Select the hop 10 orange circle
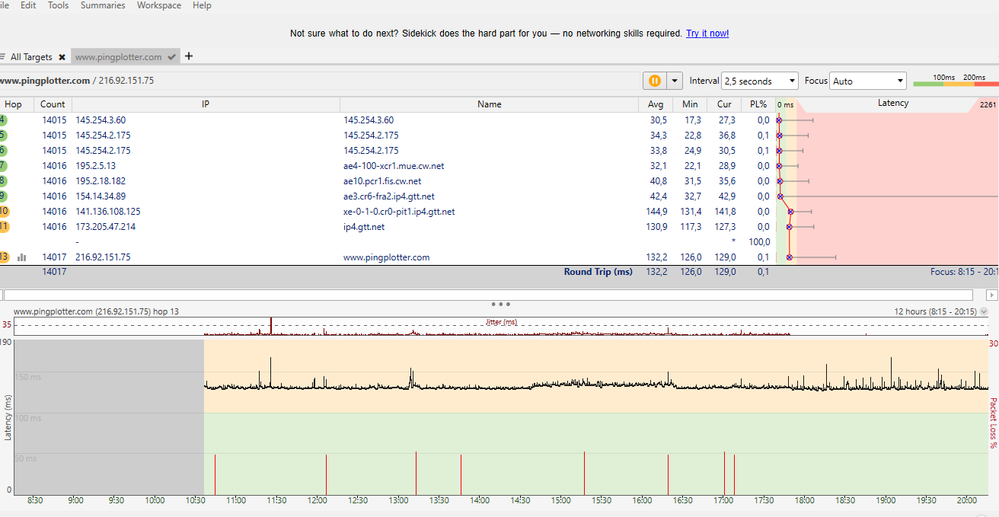 pyautogui.click(x=3, y=212)
